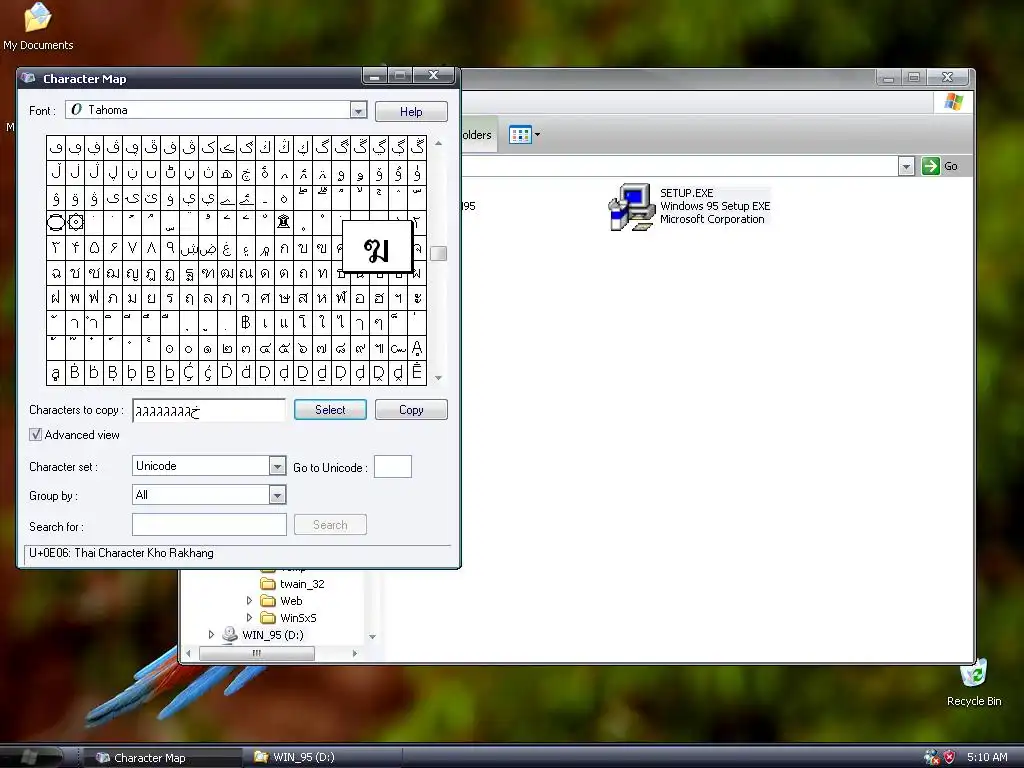
Task: Click the SETUP.EXE installer icon
Action: click(631, 207)
